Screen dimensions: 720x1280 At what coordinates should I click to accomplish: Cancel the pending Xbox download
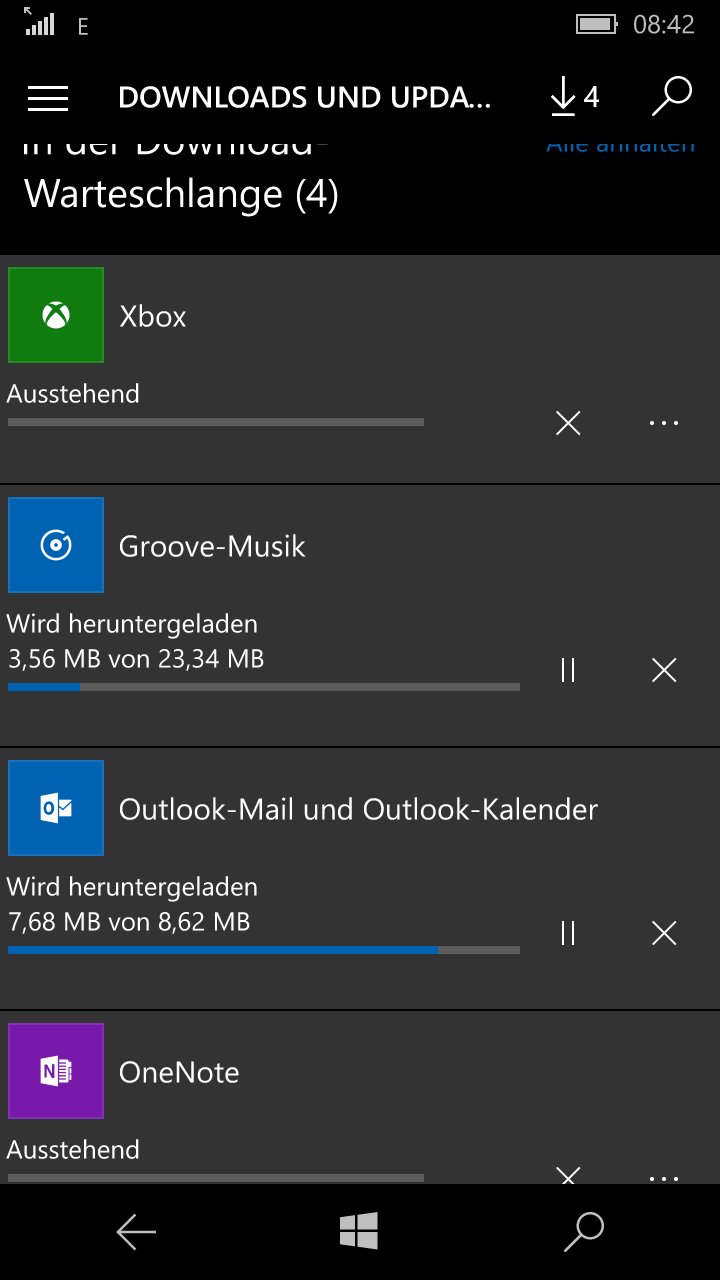point(568,423)
